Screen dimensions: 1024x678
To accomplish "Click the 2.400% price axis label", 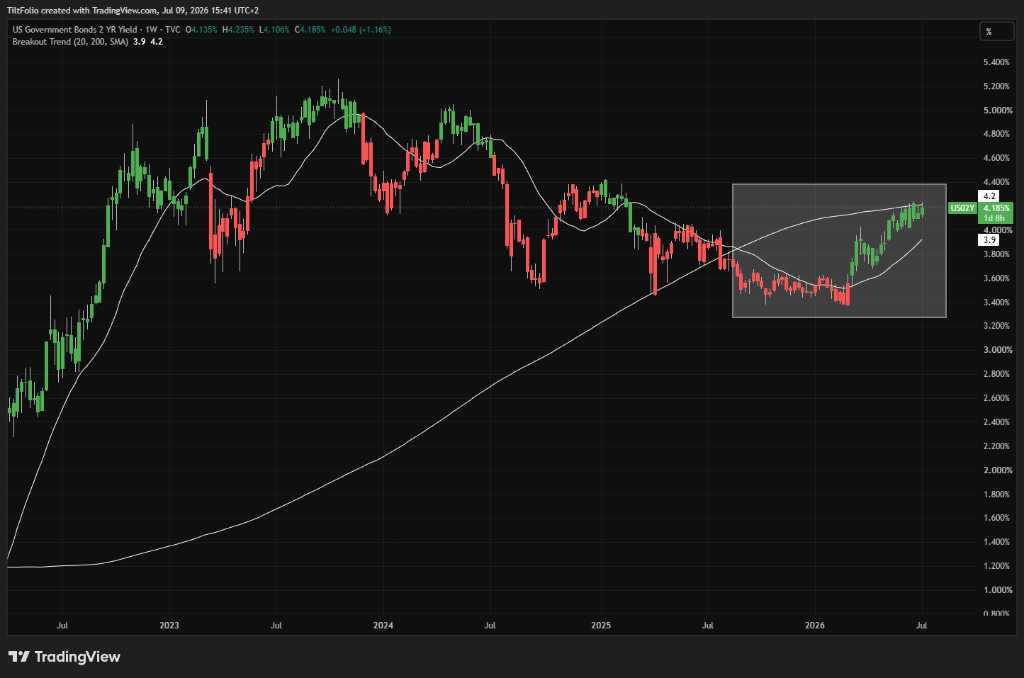I will 997,422.
